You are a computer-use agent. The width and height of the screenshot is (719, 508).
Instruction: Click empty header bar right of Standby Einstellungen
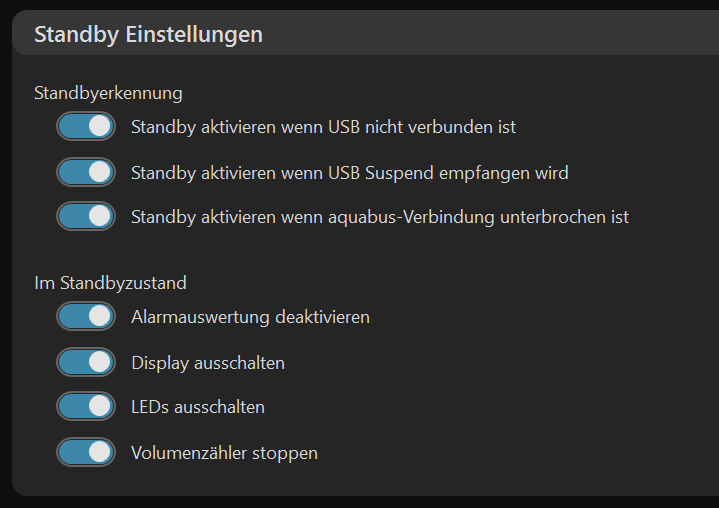(x=500, y=34)
